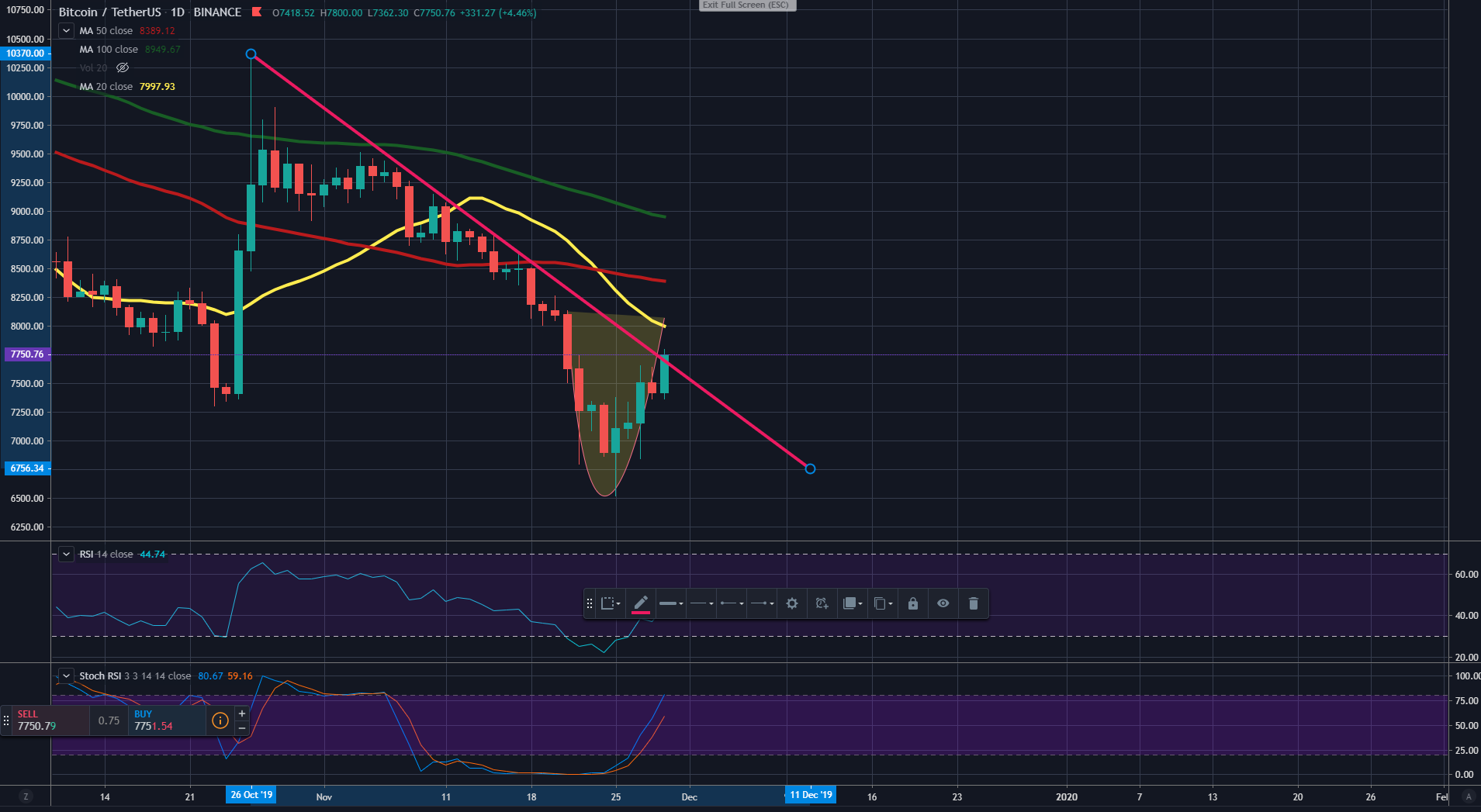The image size is (1481, 812).
Task: Collapse the RSI legend chevron
Action: (67, 555)
